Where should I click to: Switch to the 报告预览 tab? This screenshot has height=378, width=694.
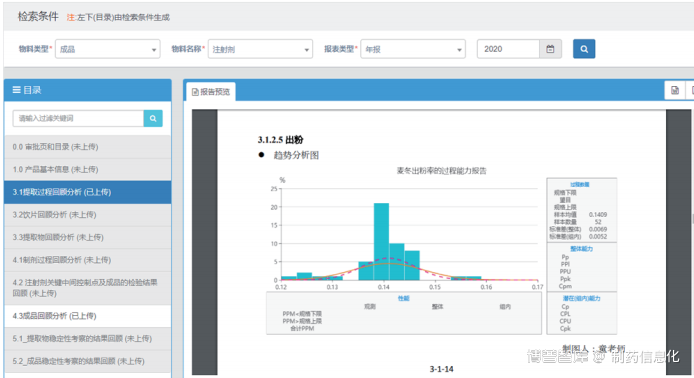(x=211, y=92)
